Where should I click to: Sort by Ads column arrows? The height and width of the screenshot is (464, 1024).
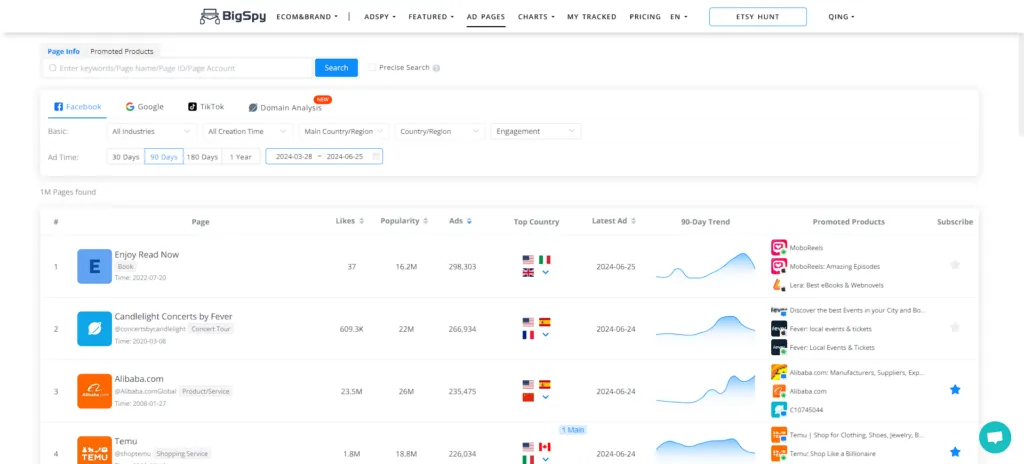[469, 222]
